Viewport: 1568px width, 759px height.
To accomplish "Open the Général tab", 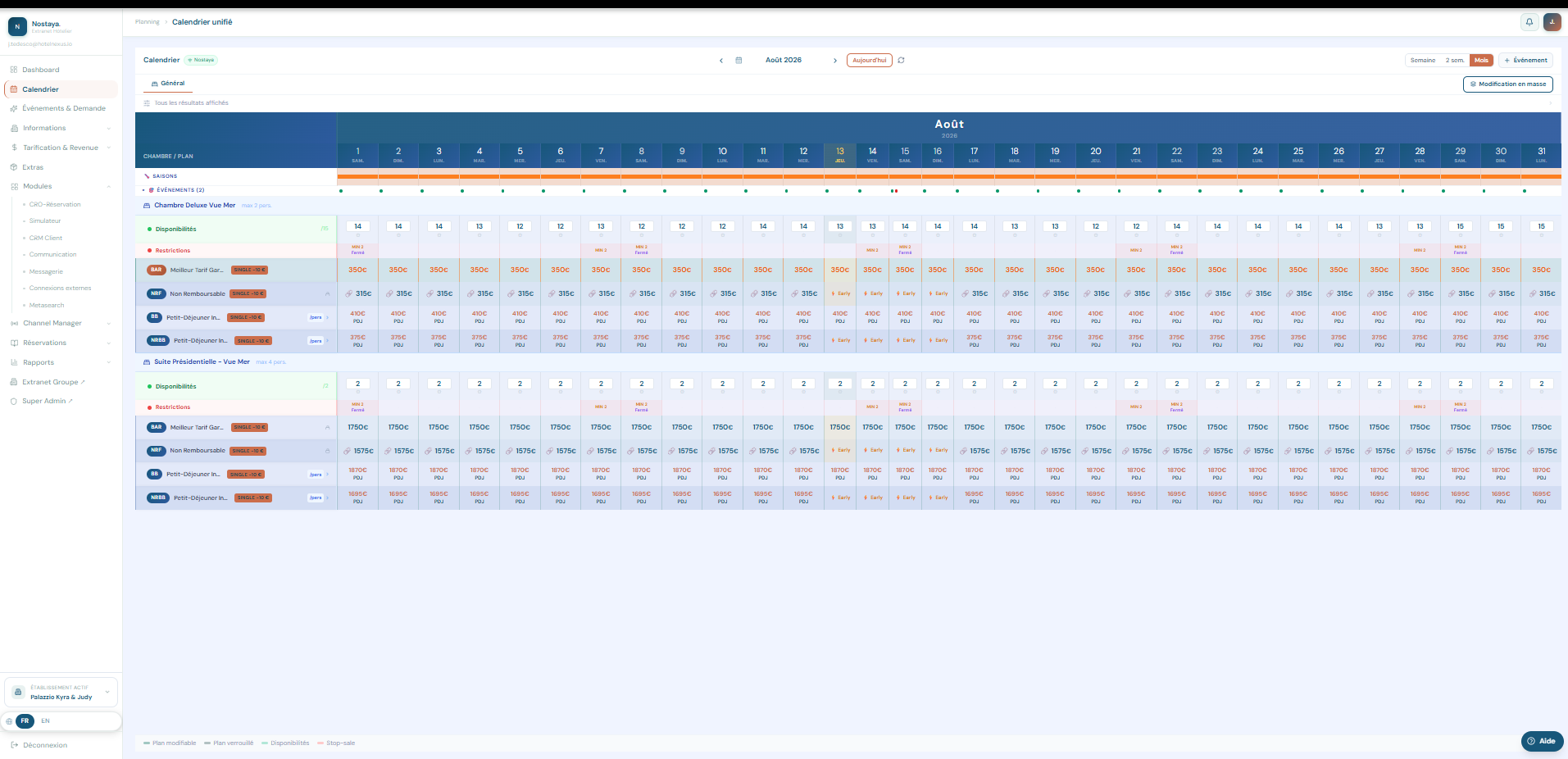I will pyautogui.click(x=168, y=84).
